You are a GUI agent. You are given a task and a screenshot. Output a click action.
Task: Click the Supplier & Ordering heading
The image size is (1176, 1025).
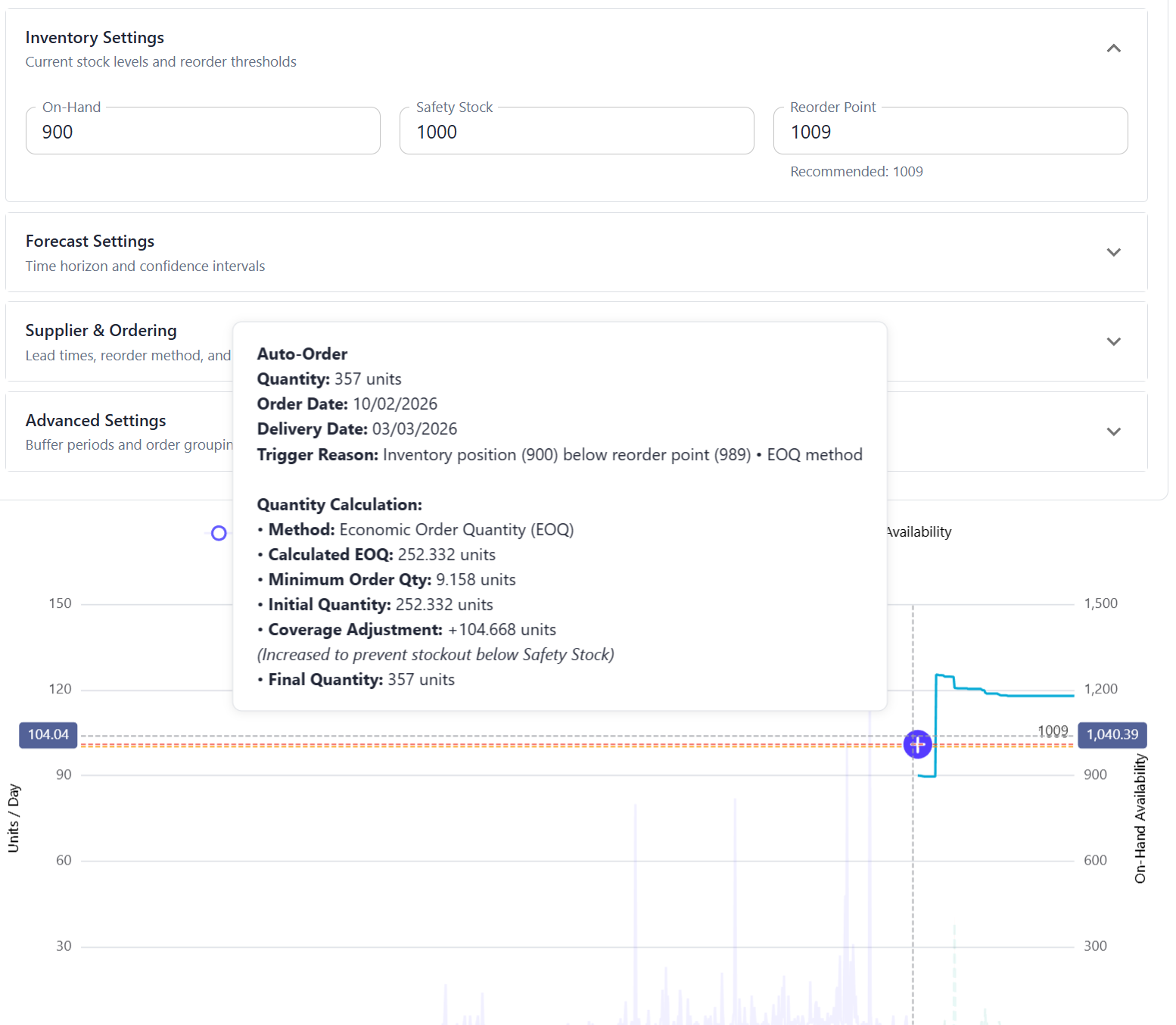101,331
